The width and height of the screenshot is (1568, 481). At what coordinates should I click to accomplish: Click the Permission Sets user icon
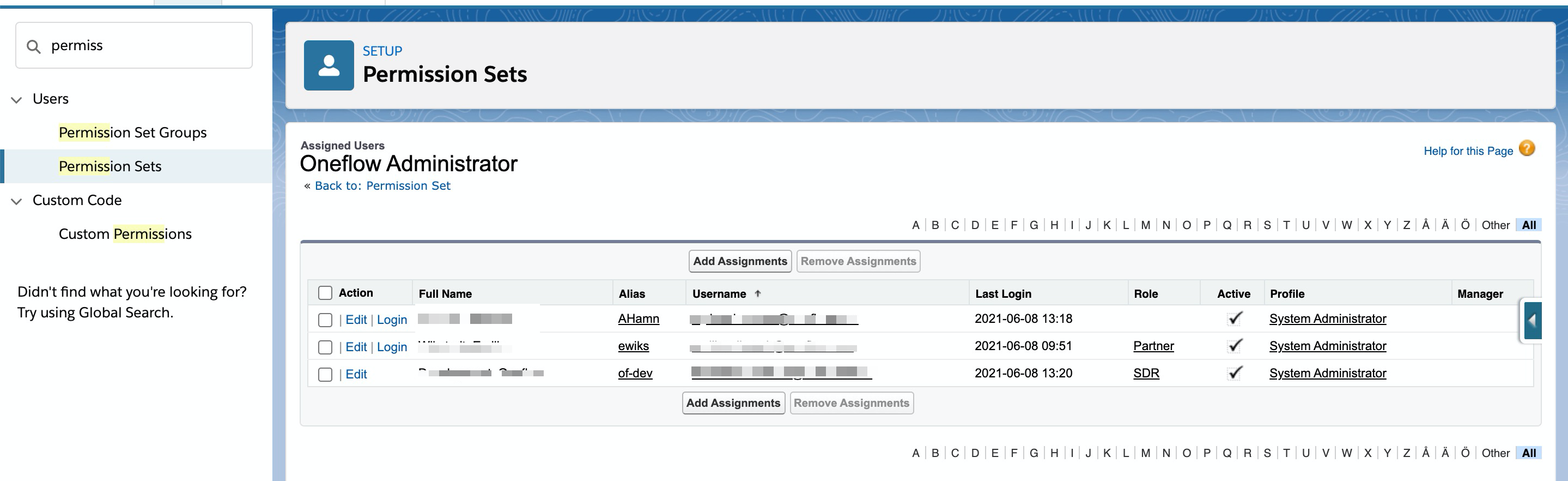click(329, 65)
